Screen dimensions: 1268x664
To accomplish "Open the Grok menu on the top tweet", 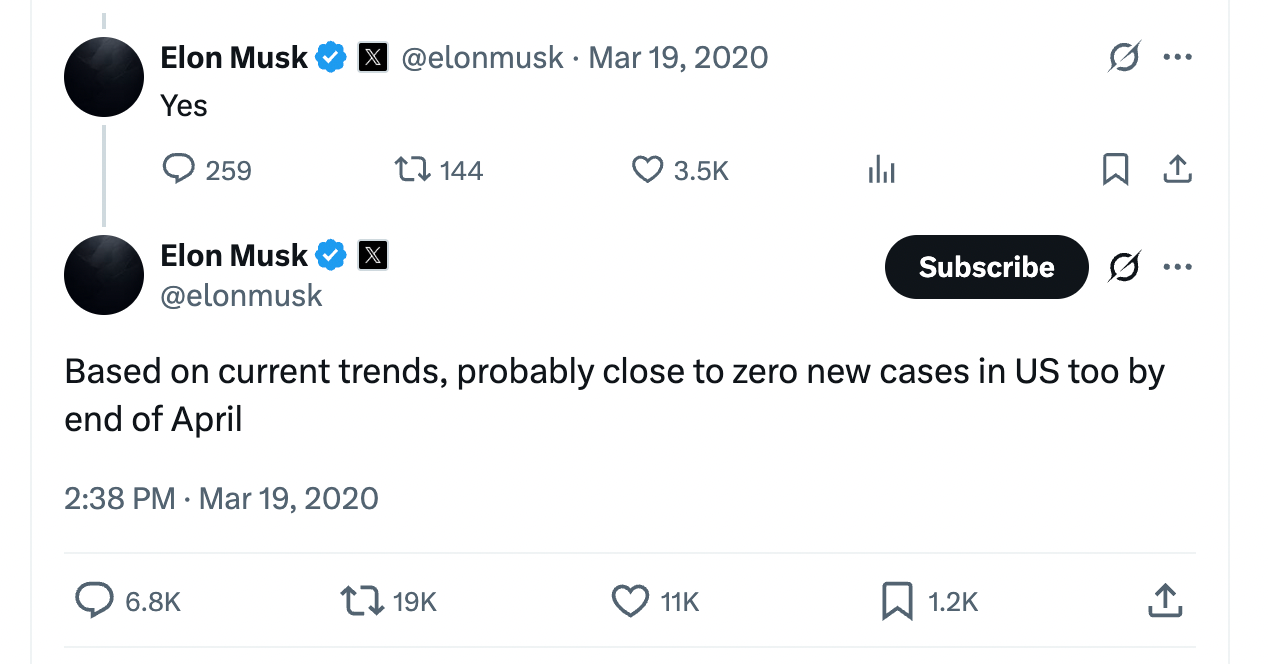I will pos(1124,57).
